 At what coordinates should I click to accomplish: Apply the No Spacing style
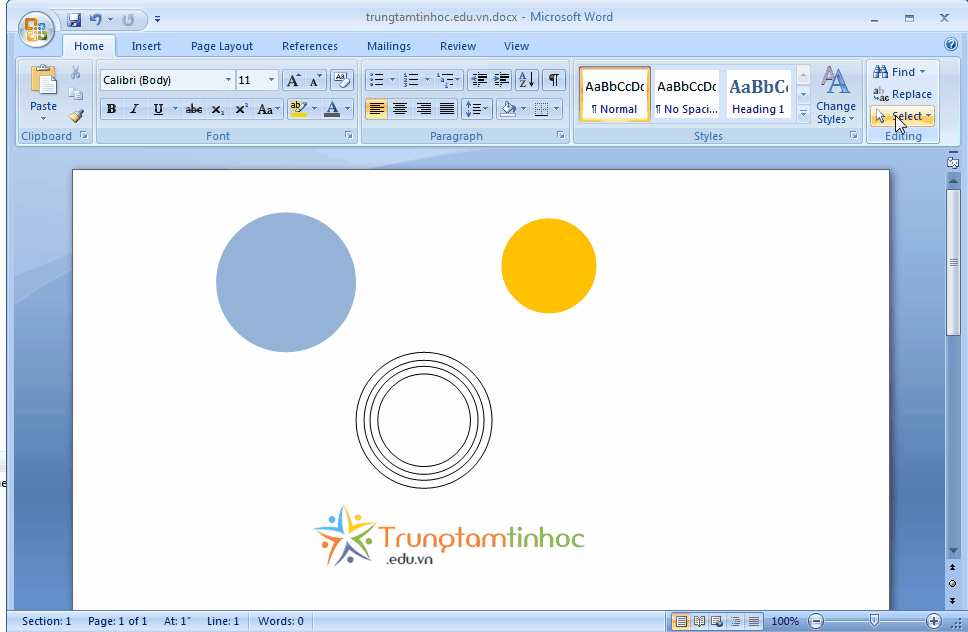tap(686, 94)
